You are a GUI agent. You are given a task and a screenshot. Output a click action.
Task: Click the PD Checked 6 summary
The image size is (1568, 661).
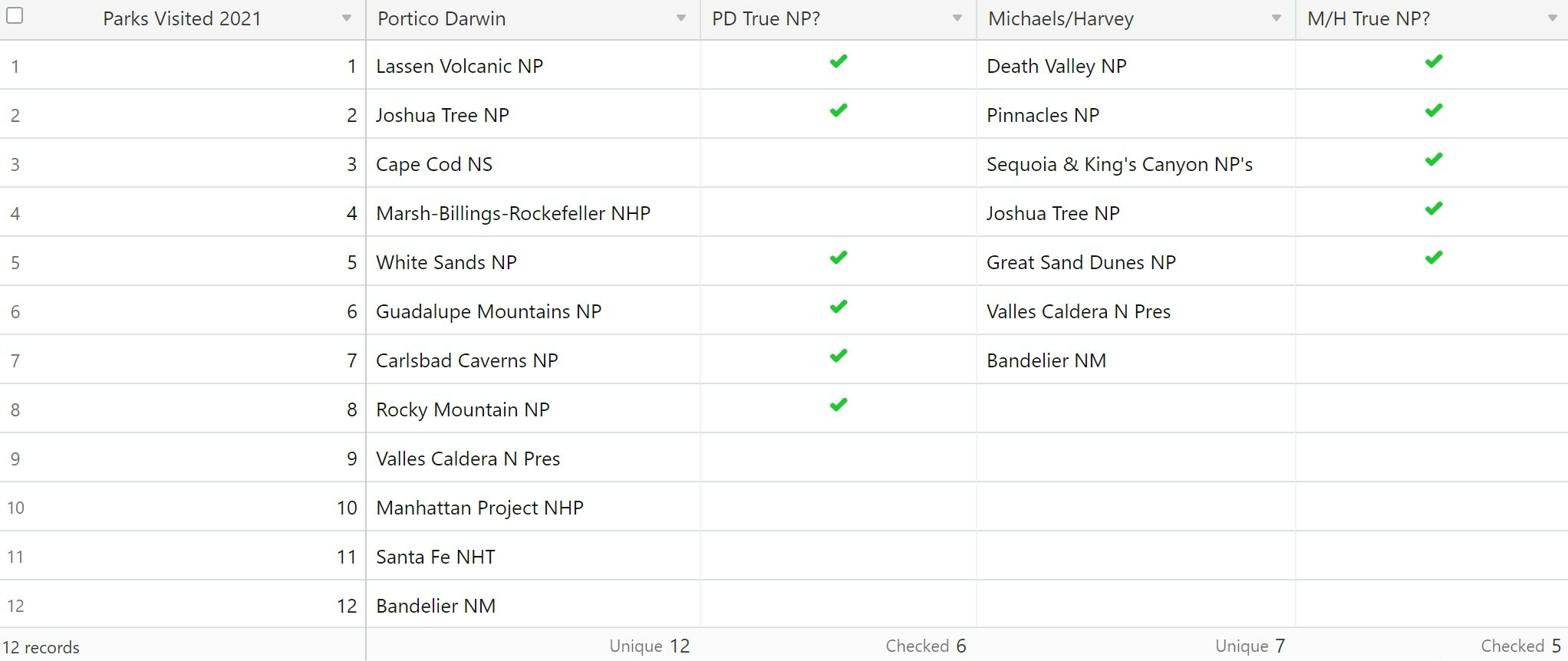(926, 646)
